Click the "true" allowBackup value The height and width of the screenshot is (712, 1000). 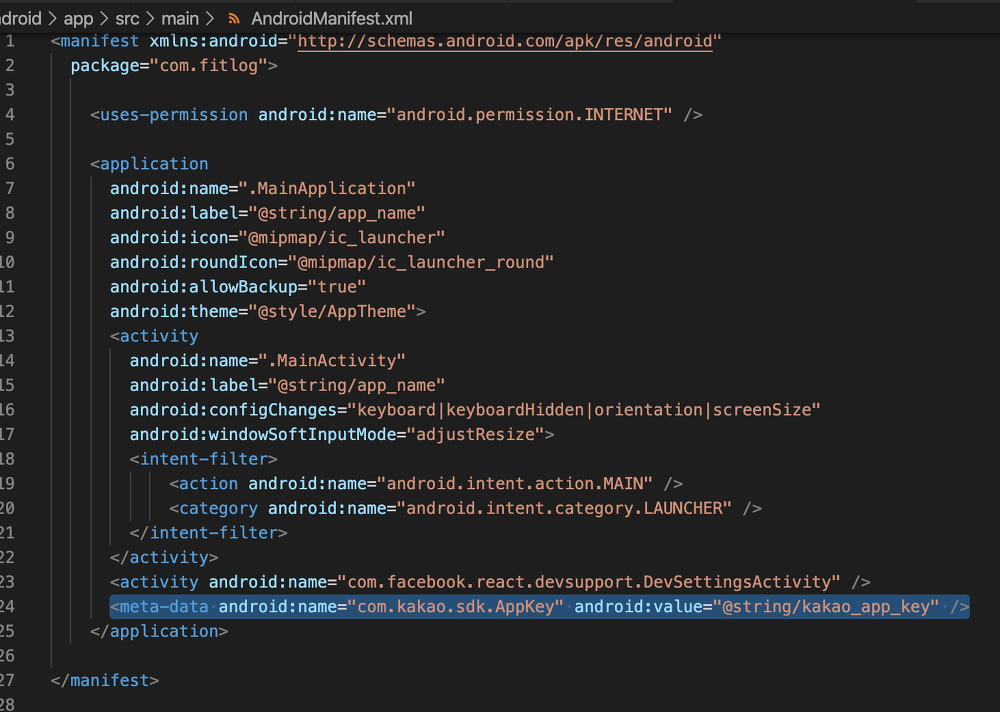(x=337, y=287)
